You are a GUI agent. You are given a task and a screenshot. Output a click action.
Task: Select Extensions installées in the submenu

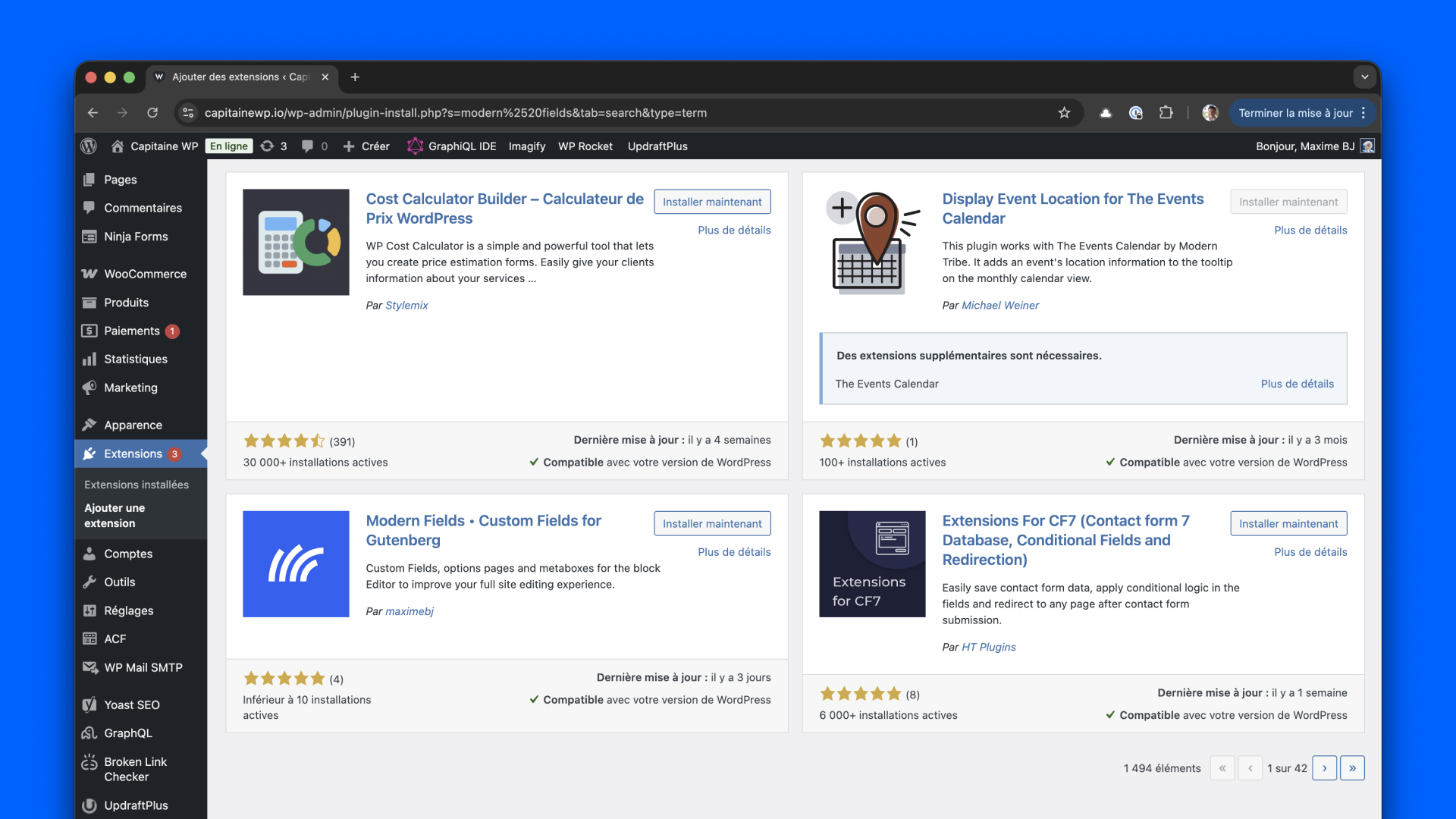[x=136, y=485]
